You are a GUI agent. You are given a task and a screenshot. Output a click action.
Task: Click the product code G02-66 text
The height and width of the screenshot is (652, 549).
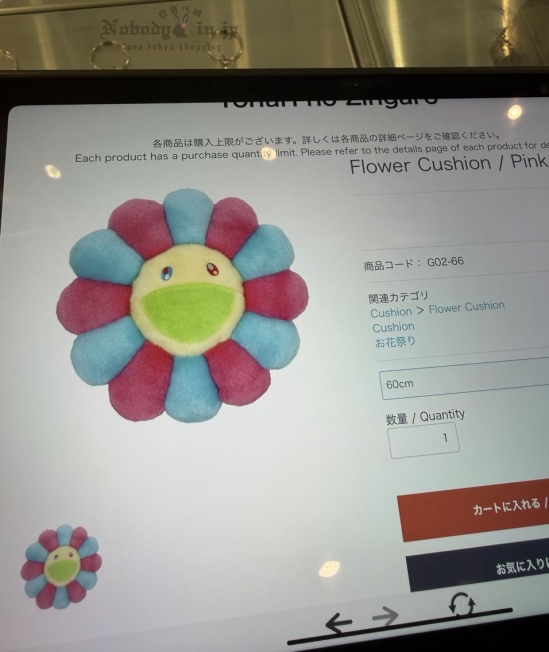pyautogui.click(x=414, y=264)
